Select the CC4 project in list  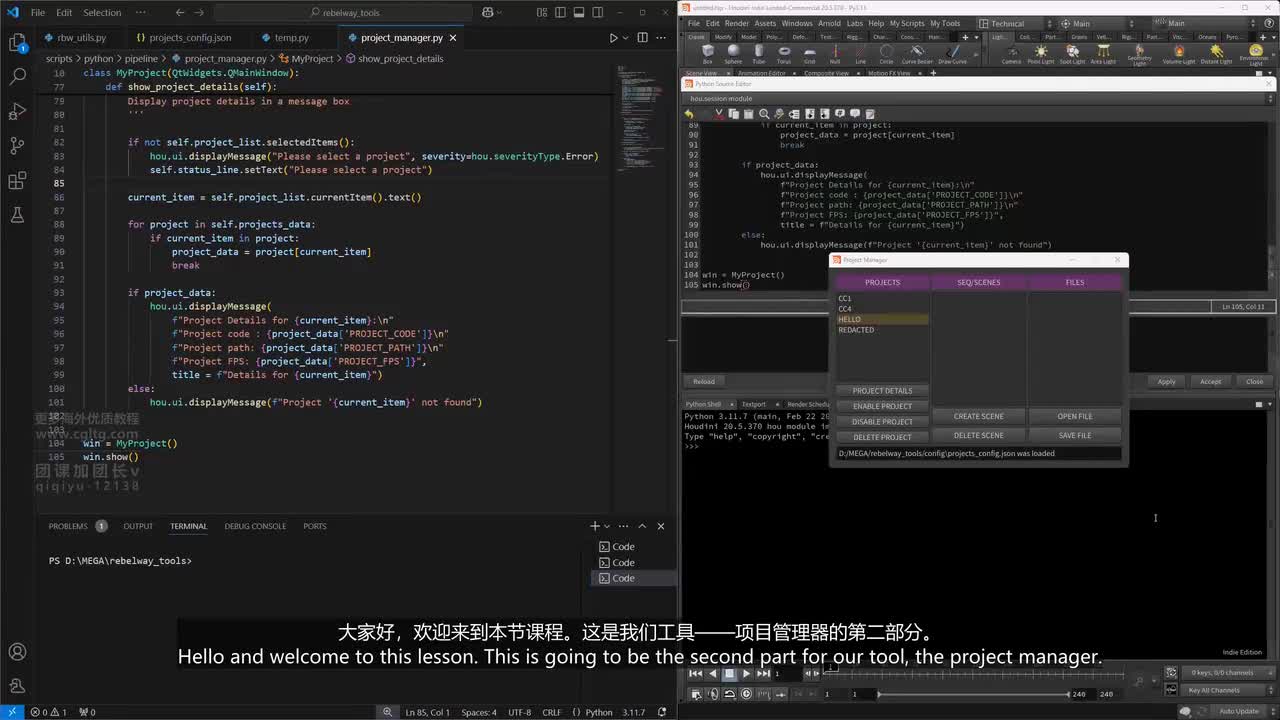click(882, 309)
